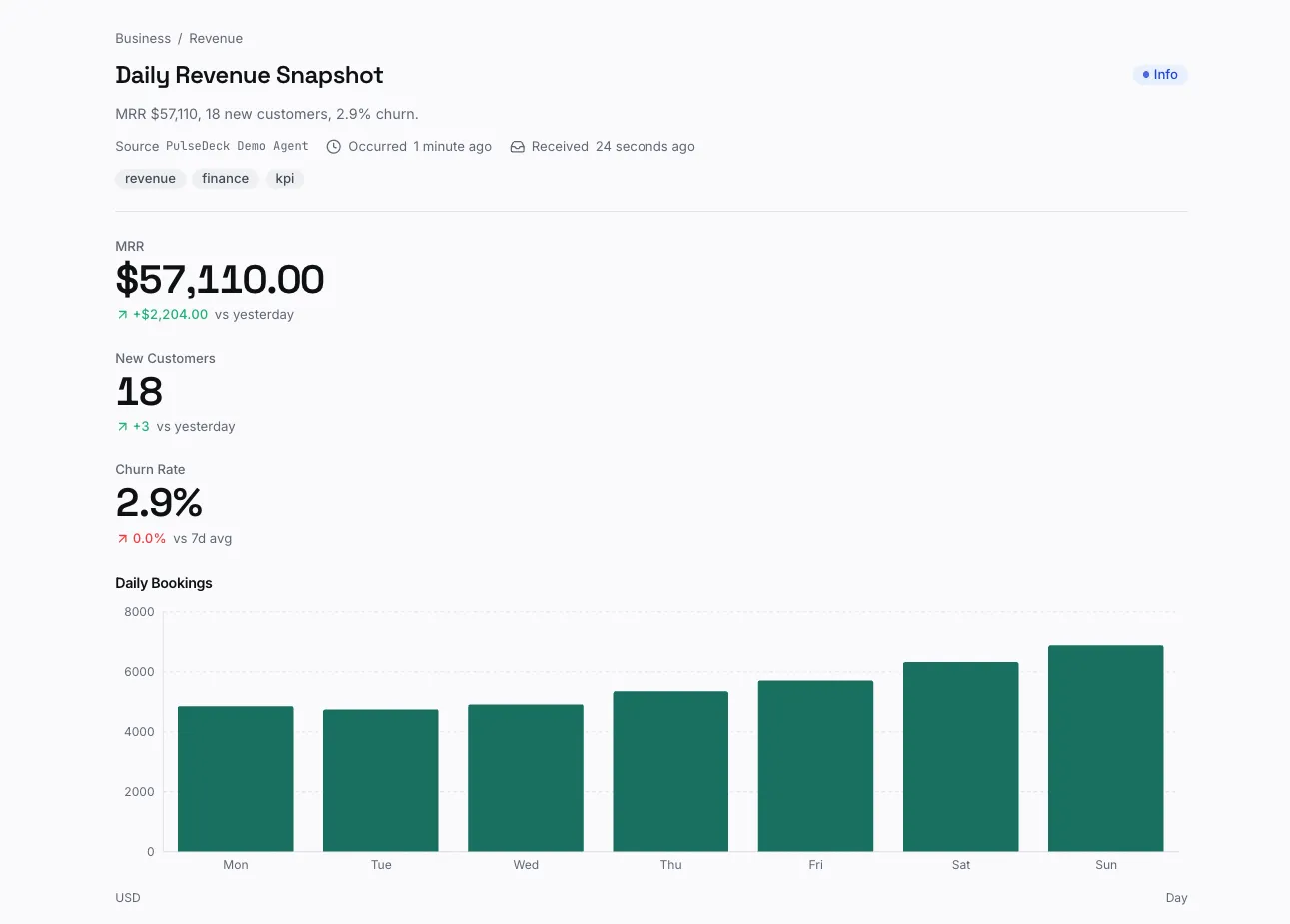Image resolution: width=1290 pixels, height=924 pixels.
Task: Click the clock icon beside Occurred
Action: pyautogui.click(x=334, y=146)
